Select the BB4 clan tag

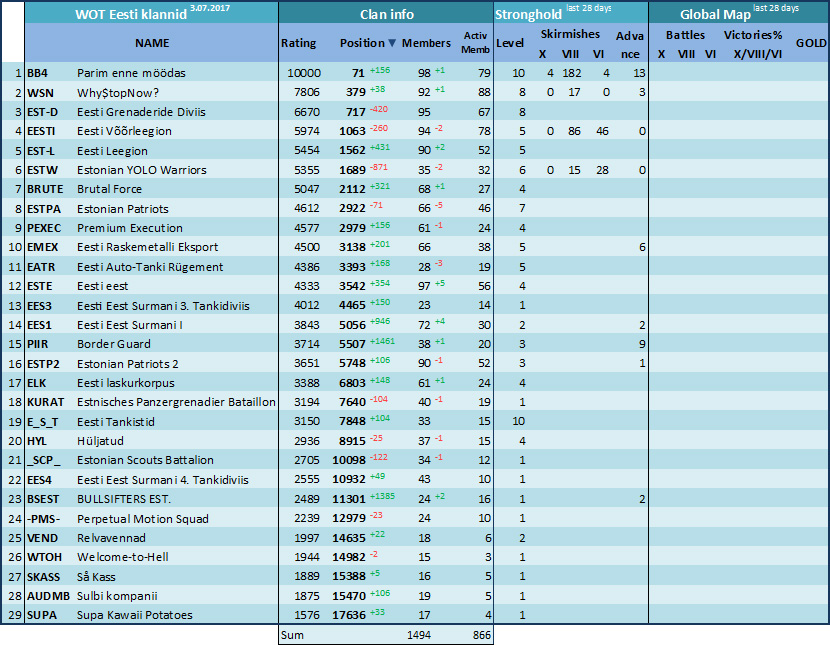tap(38, 73)
